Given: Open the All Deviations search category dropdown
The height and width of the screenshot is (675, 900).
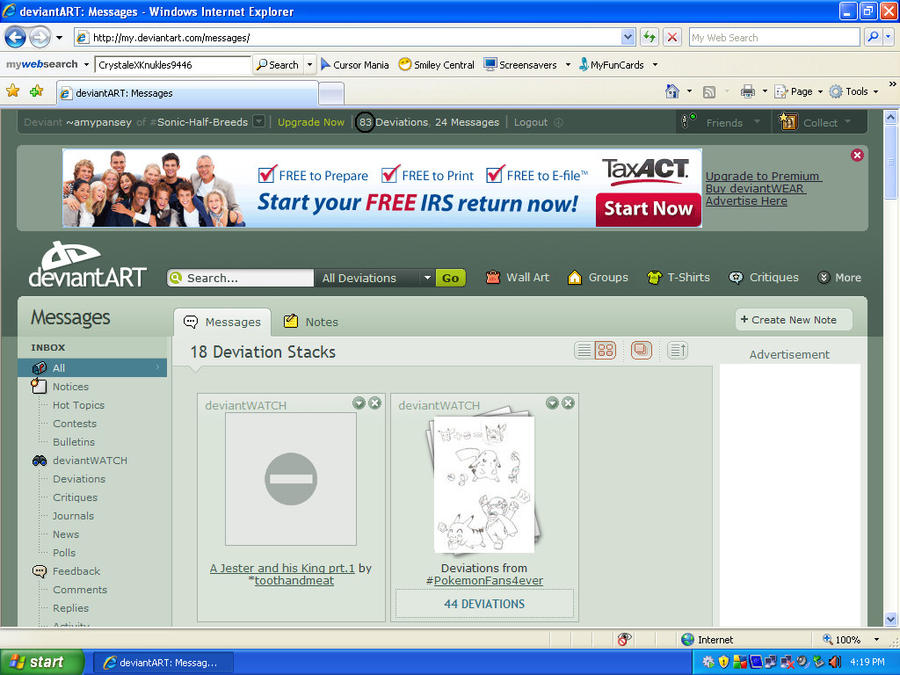Looking at the screenshot, I should 375,278.
